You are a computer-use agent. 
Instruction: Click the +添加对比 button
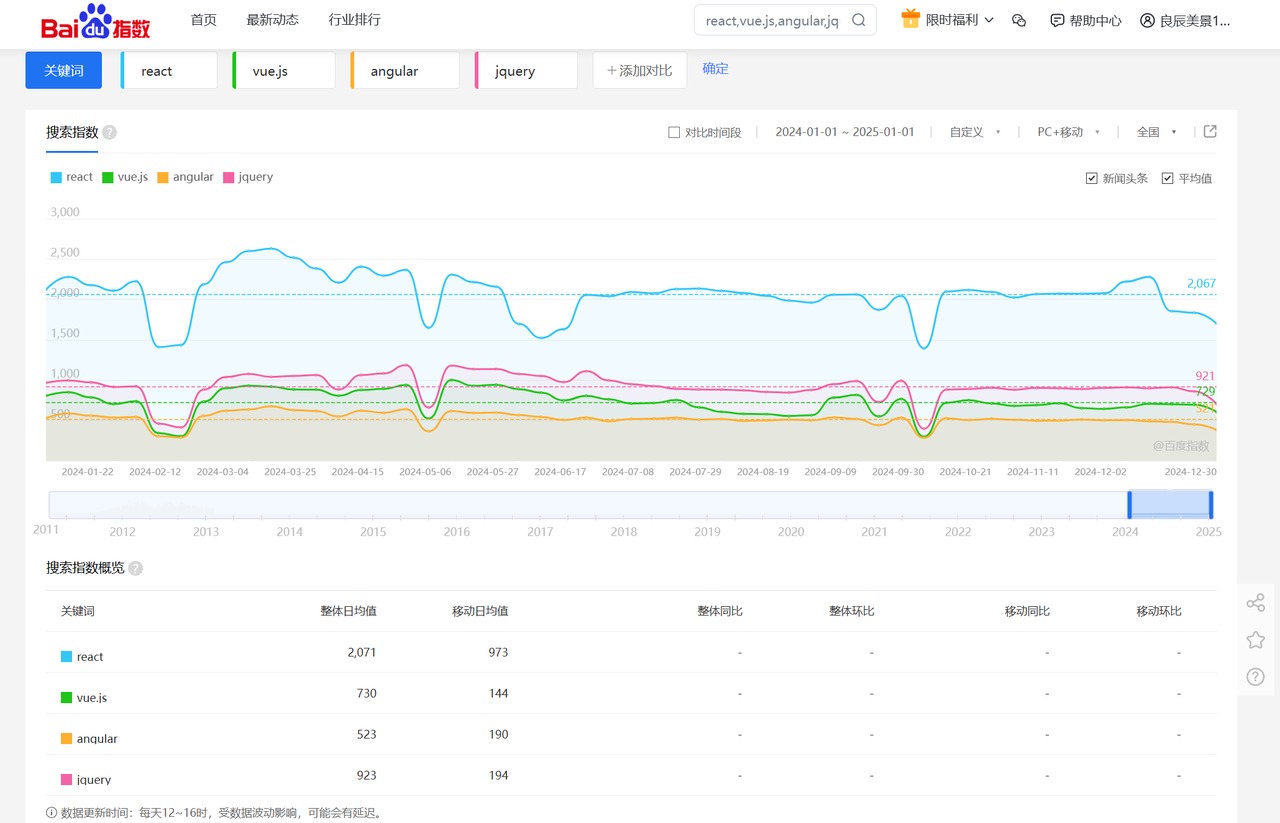click(x=640, y=71)
